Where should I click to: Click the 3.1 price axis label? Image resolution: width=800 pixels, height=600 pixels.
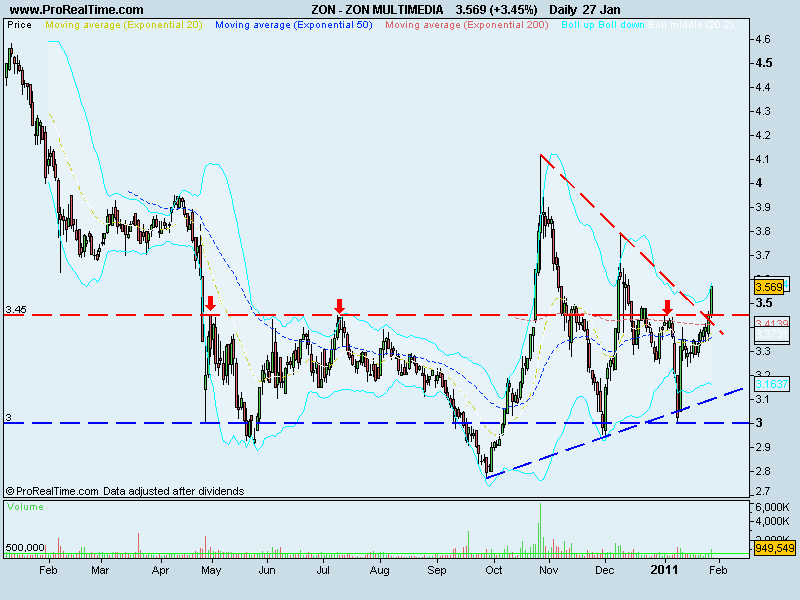(763, 399)
